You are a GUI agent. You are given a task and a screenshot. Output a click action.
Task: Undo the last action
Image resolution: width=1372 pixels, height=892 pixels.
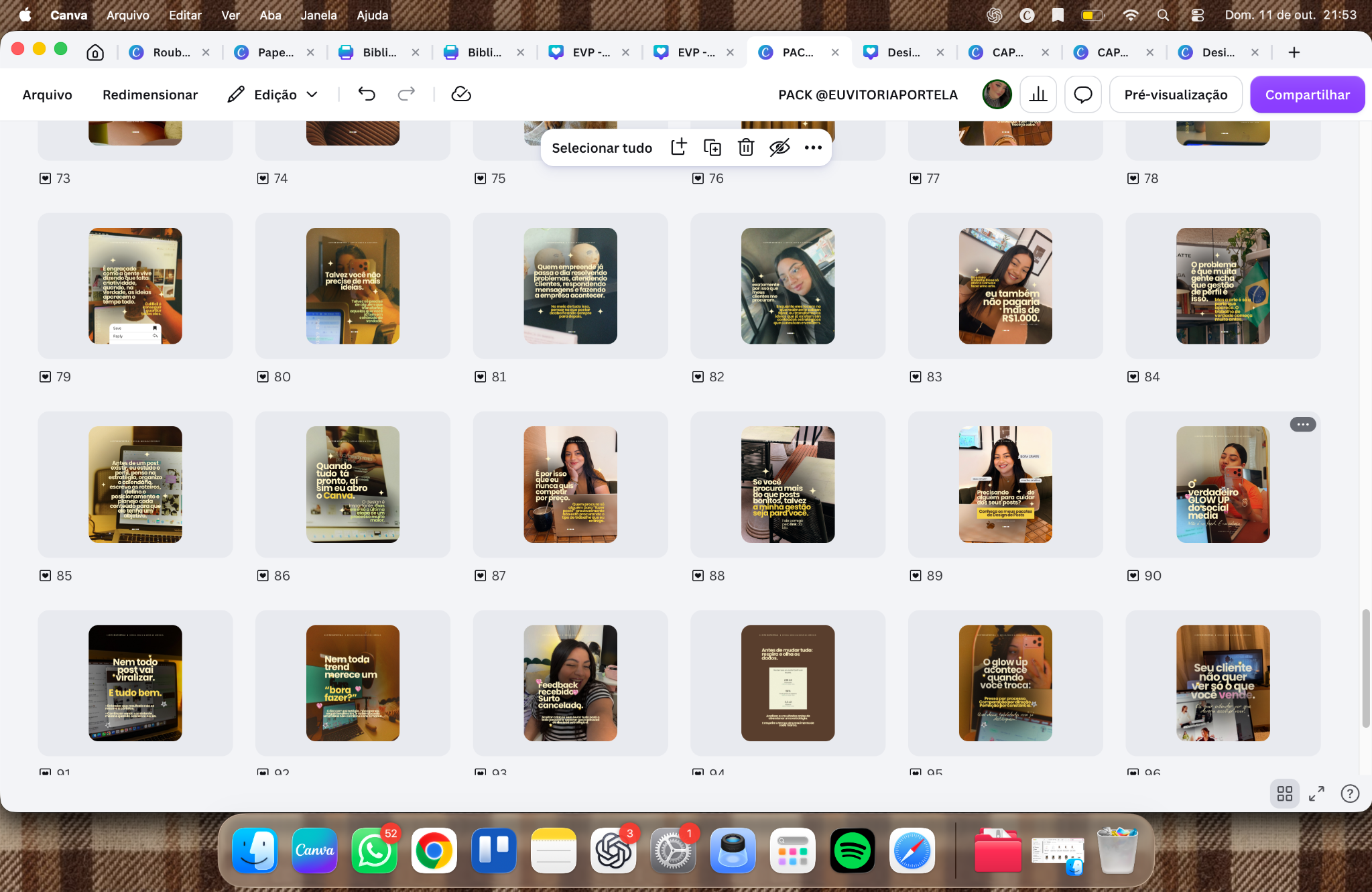pos(367,94)
